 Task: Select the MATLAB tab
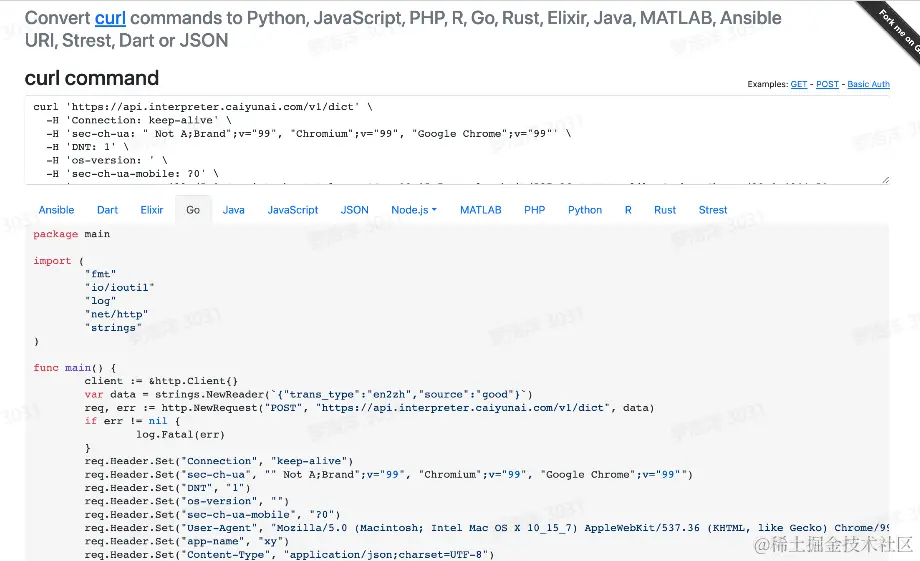coord(480,210)
